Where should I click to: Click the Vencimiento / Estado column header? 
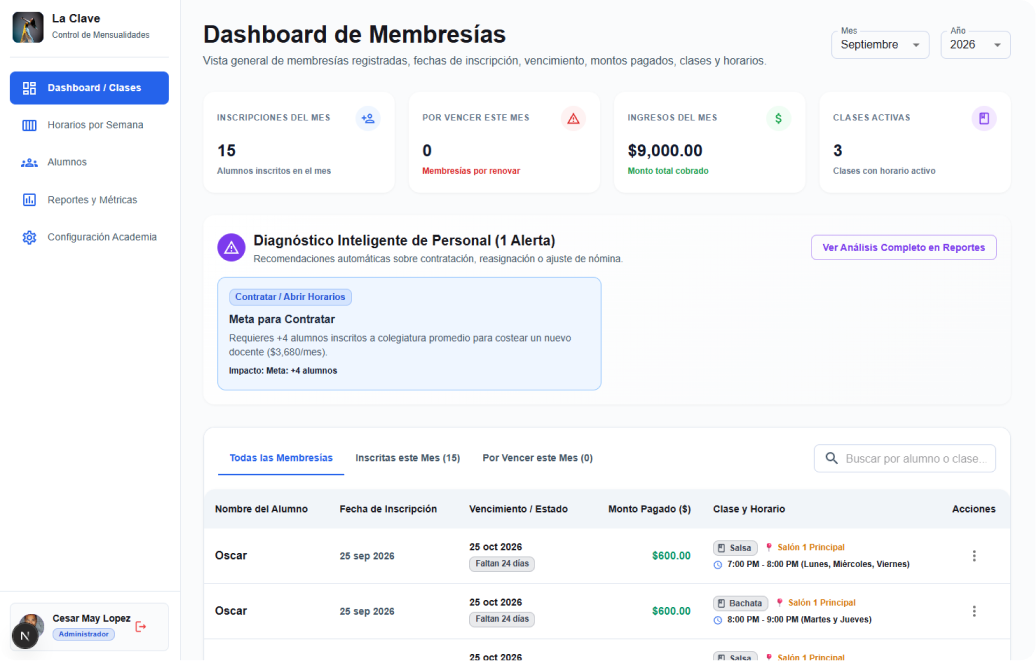(518, 509)
